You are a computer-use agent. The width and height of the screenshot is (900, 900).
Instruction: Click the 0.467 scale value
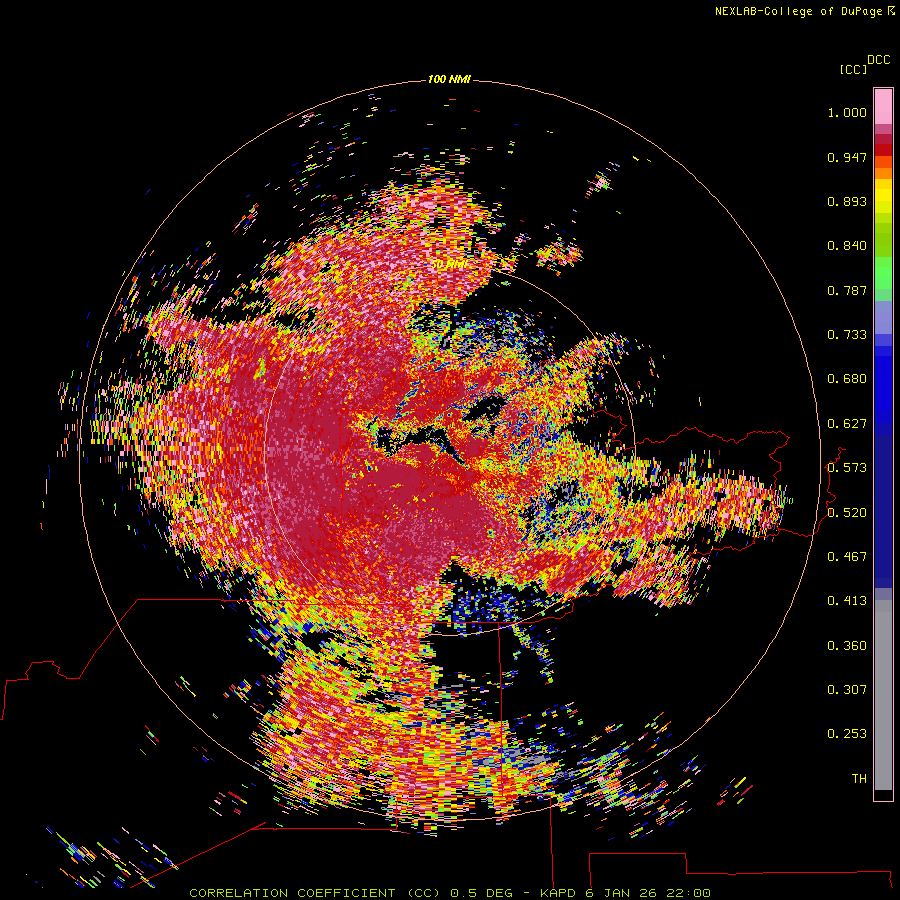[x=847, y=557]
